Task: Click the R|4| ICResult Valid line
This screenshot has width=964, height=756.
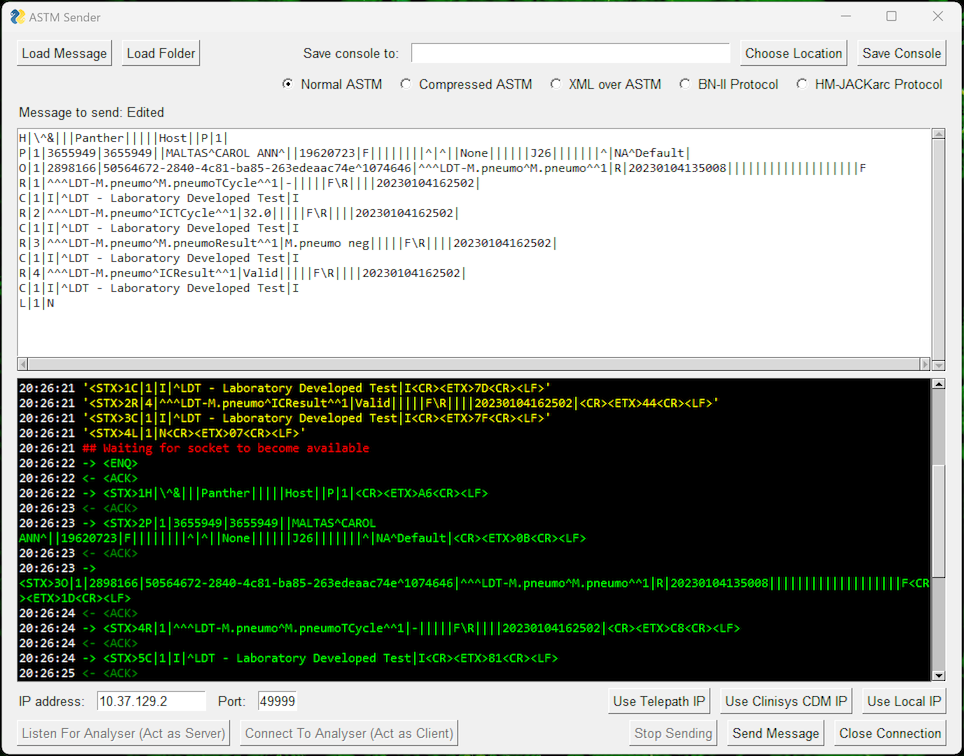Action: click(242, 273)
